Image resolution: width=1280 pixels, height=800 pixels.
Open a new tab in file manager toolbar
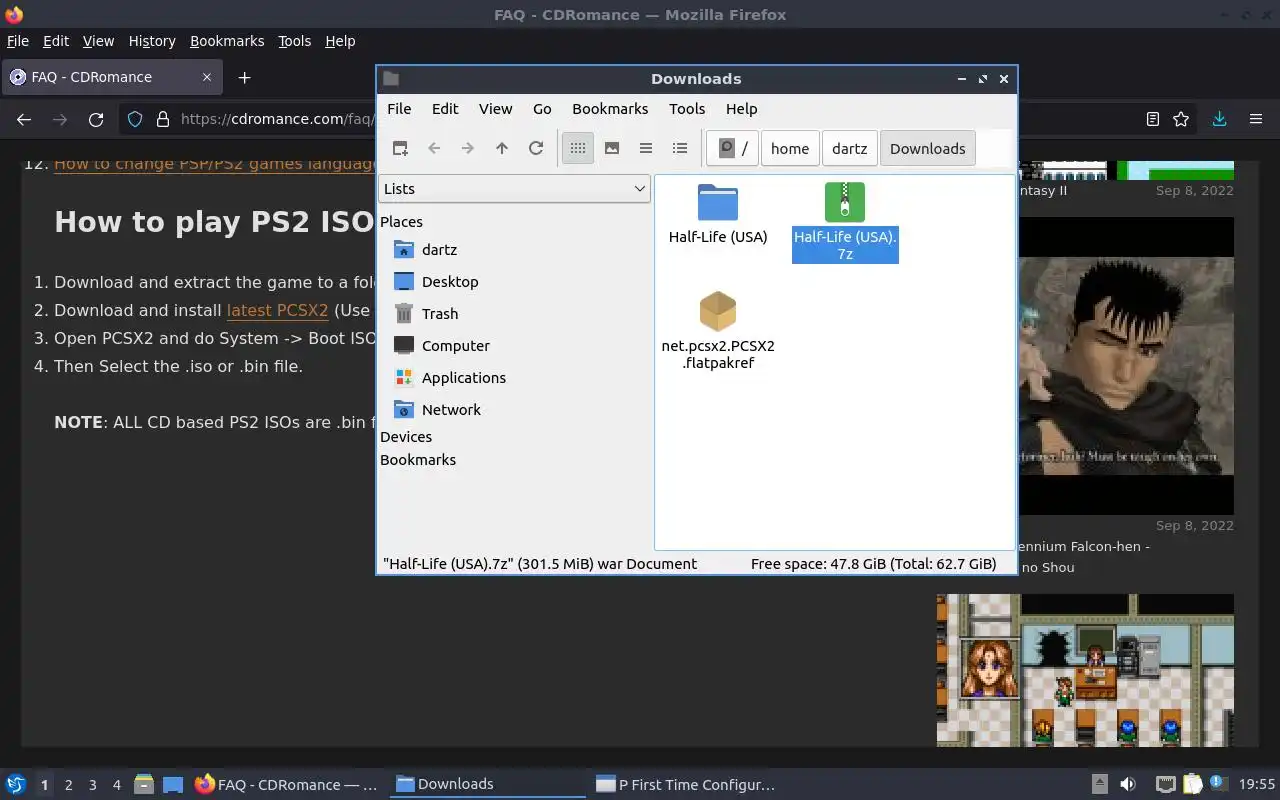(400, 148)
